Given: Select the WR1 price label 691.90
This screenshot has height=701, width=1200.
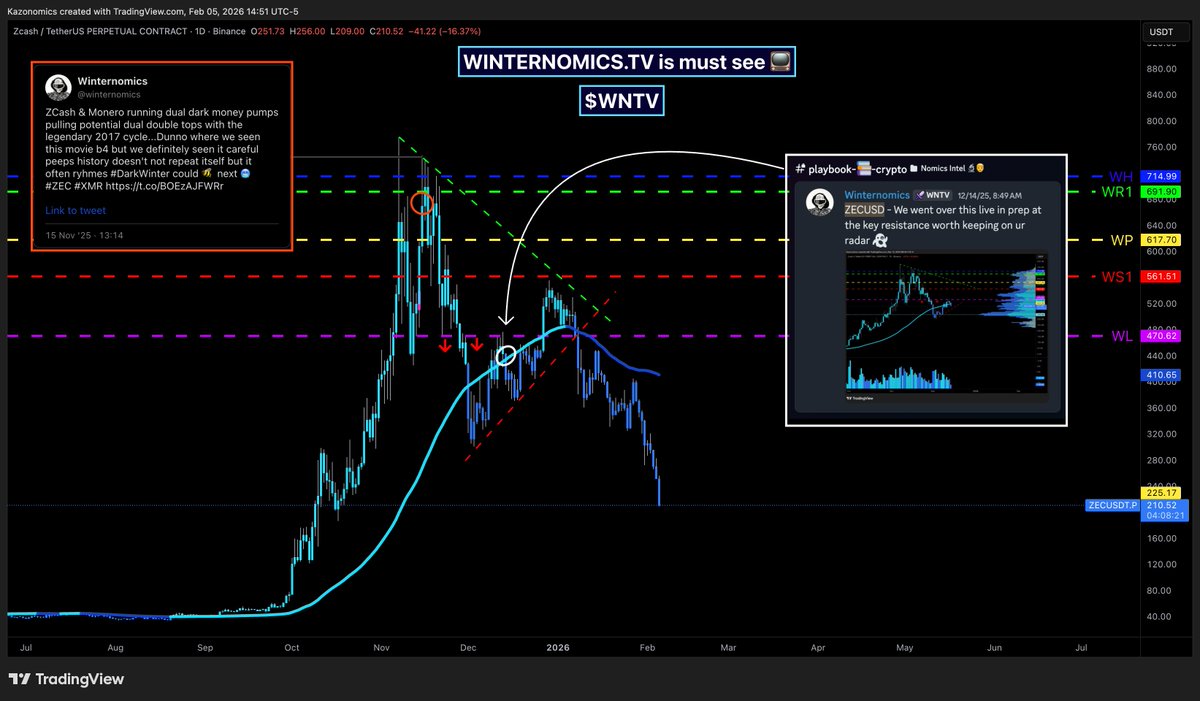Looking at the screenshot, I should click(1160, 190).
